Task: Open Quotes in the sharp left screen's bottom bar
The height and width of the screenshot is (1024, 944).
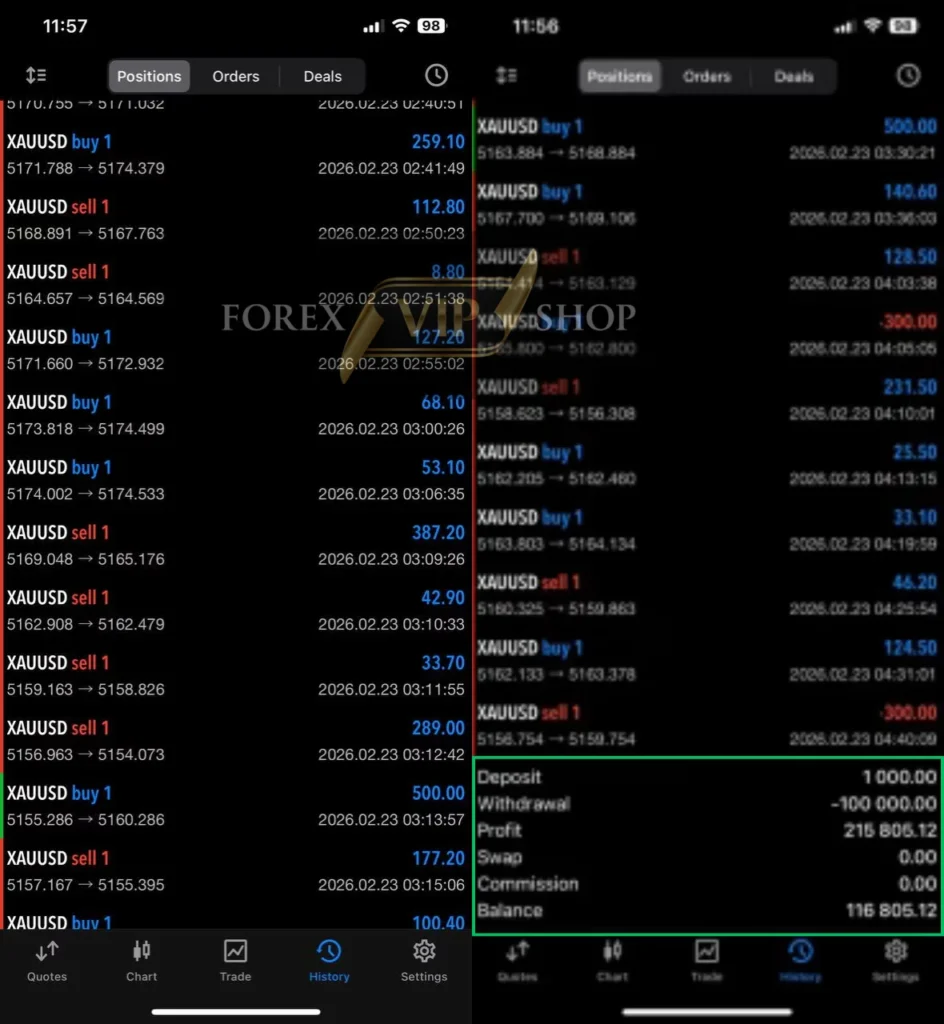Action: 47,961
